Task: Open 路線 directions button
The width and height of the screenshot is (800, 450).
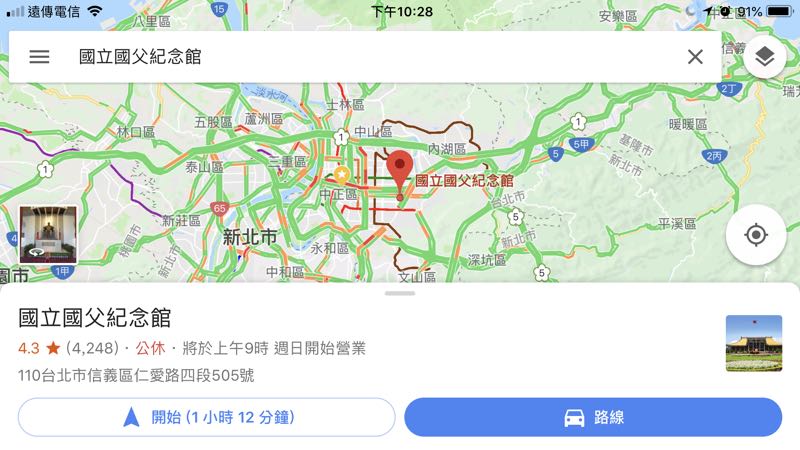Action: 593,417
